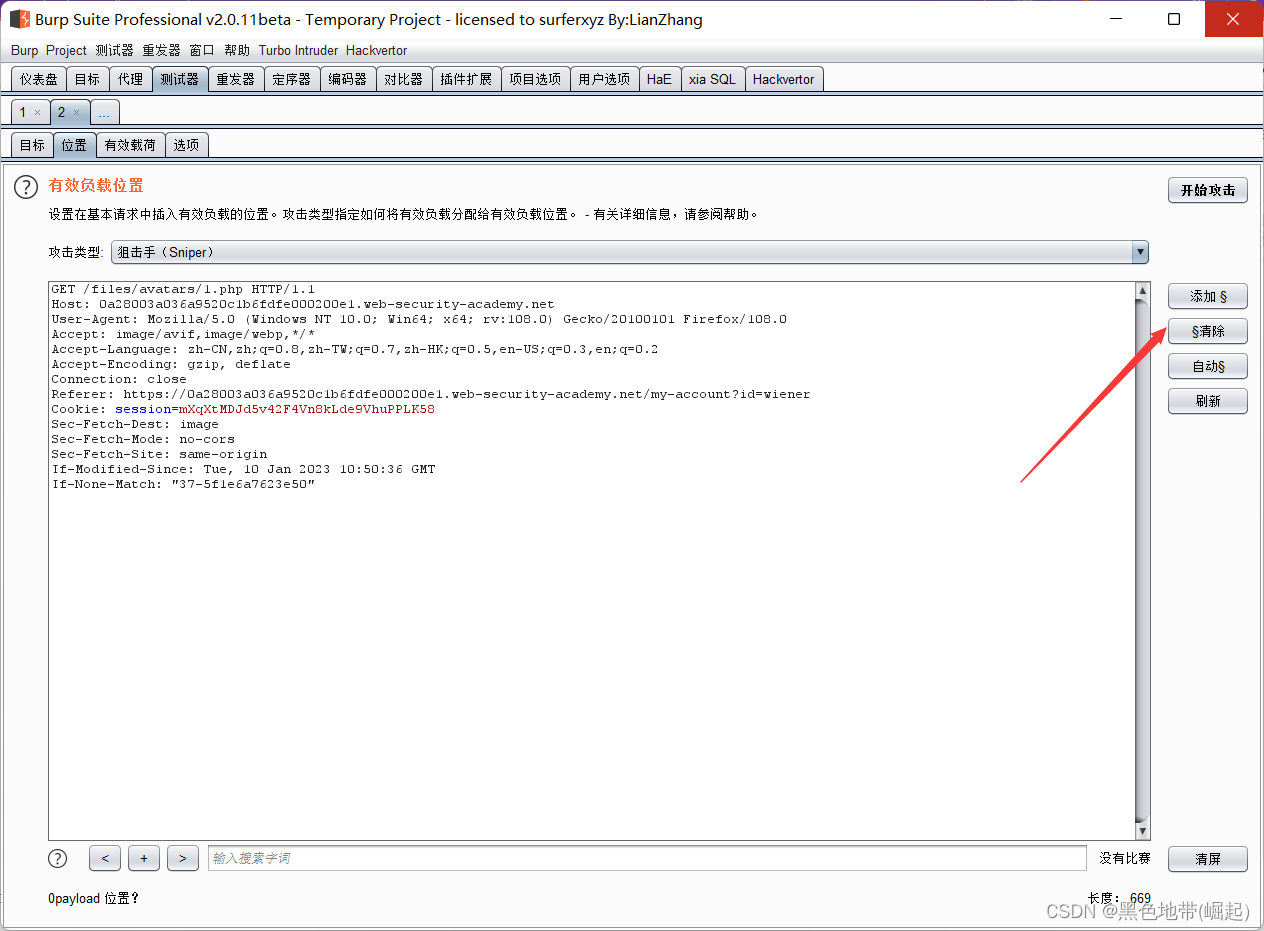Open the 帮助 menu

coord(237,50)
